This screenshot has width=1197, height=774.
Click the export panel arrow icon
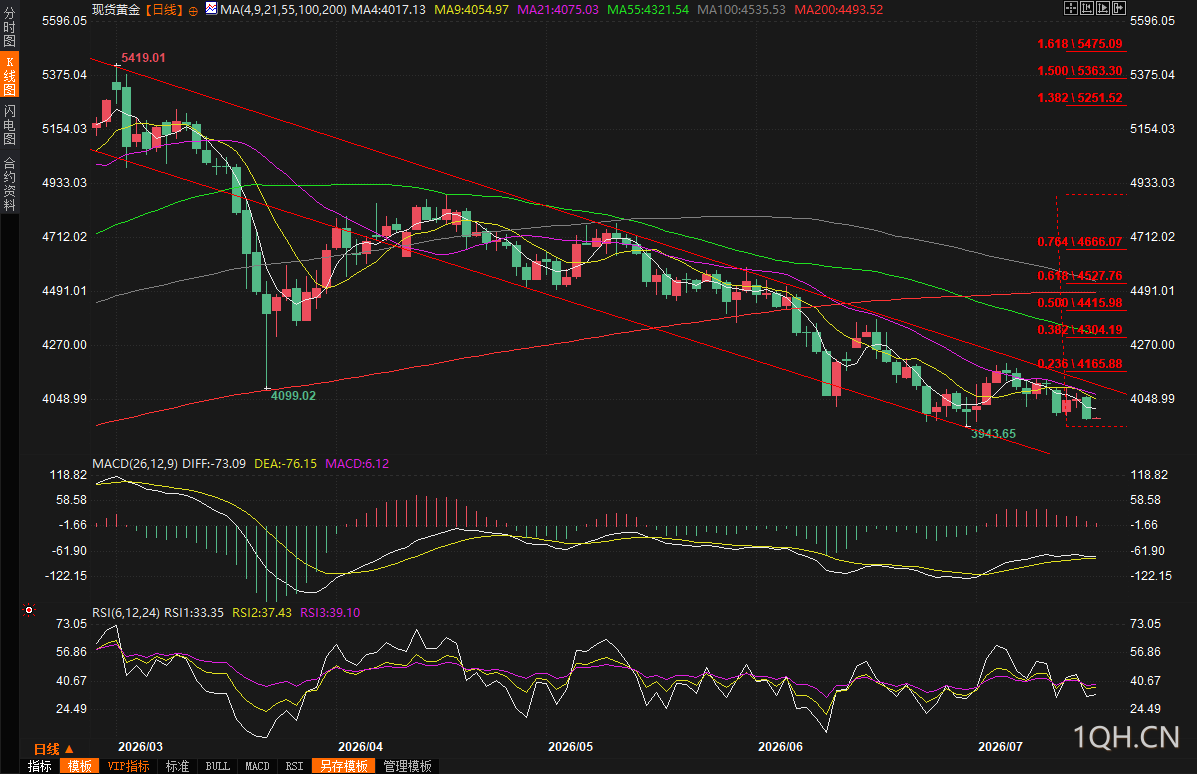1118,8
